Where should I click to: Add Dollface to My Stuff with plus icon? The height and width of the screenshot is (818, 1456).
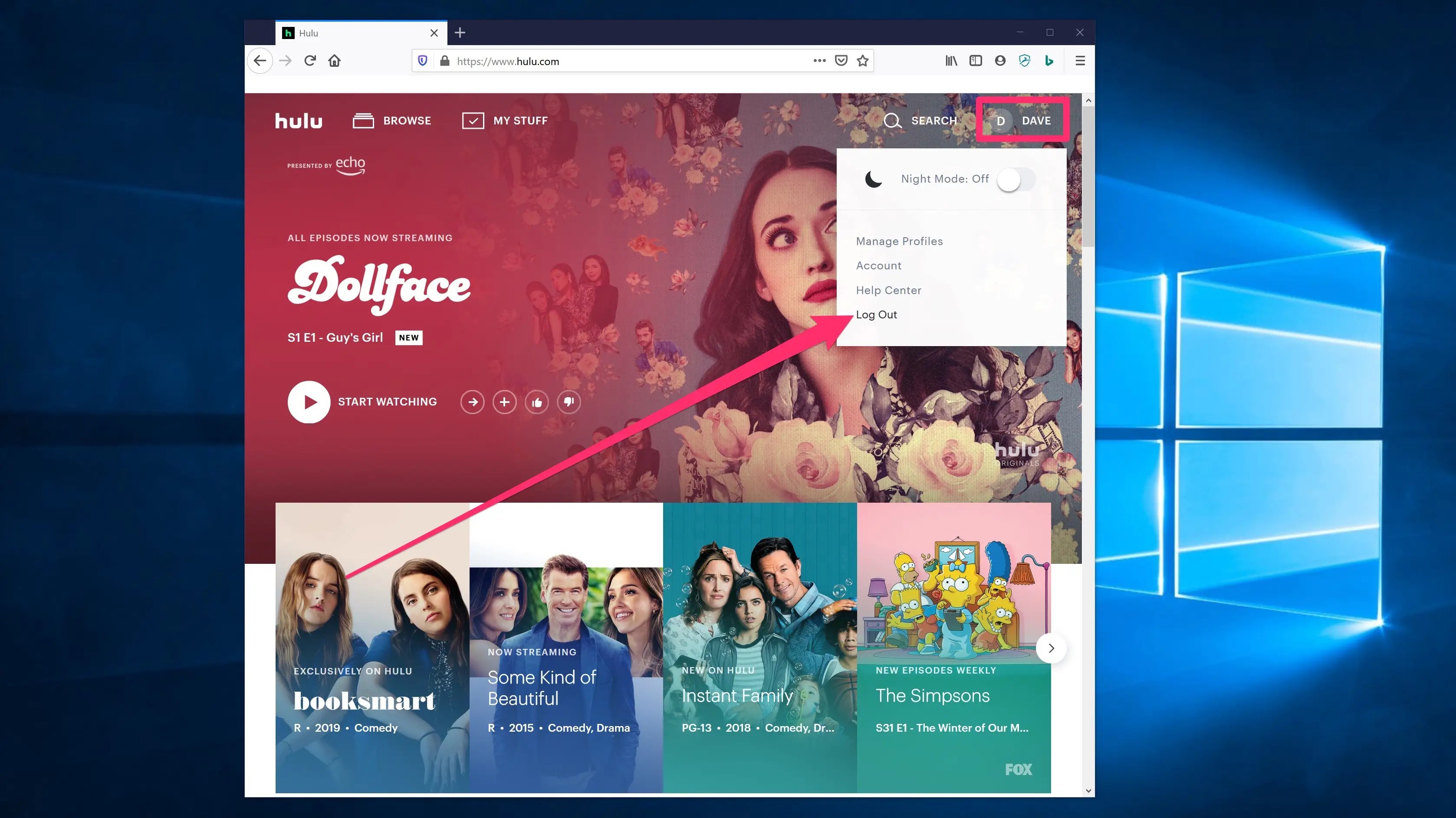pyautogui.click(x=504, y=402)
